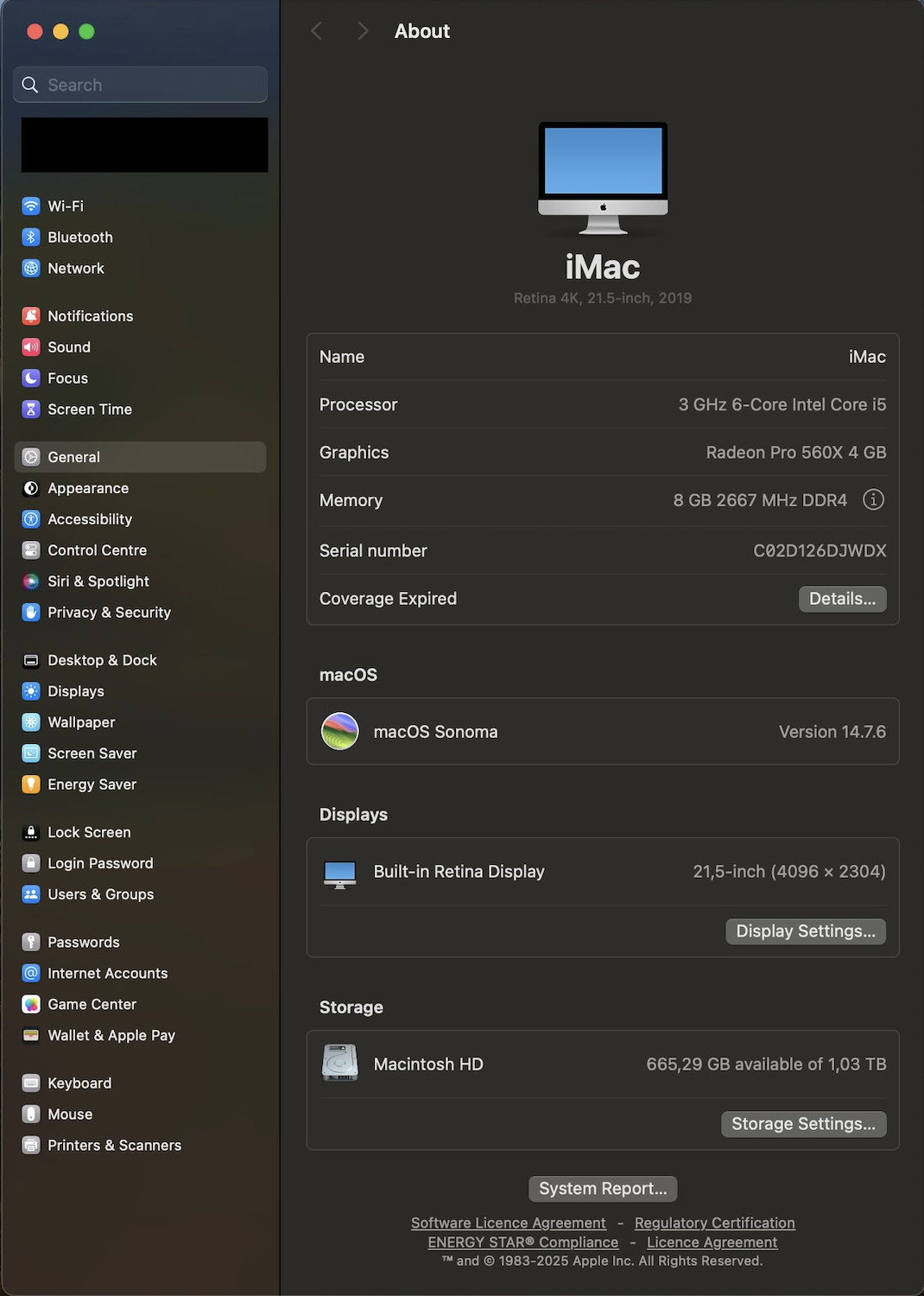Click the graphics value Radeon Pro 560X
The image size is (924, 1296).
point(796,452)
